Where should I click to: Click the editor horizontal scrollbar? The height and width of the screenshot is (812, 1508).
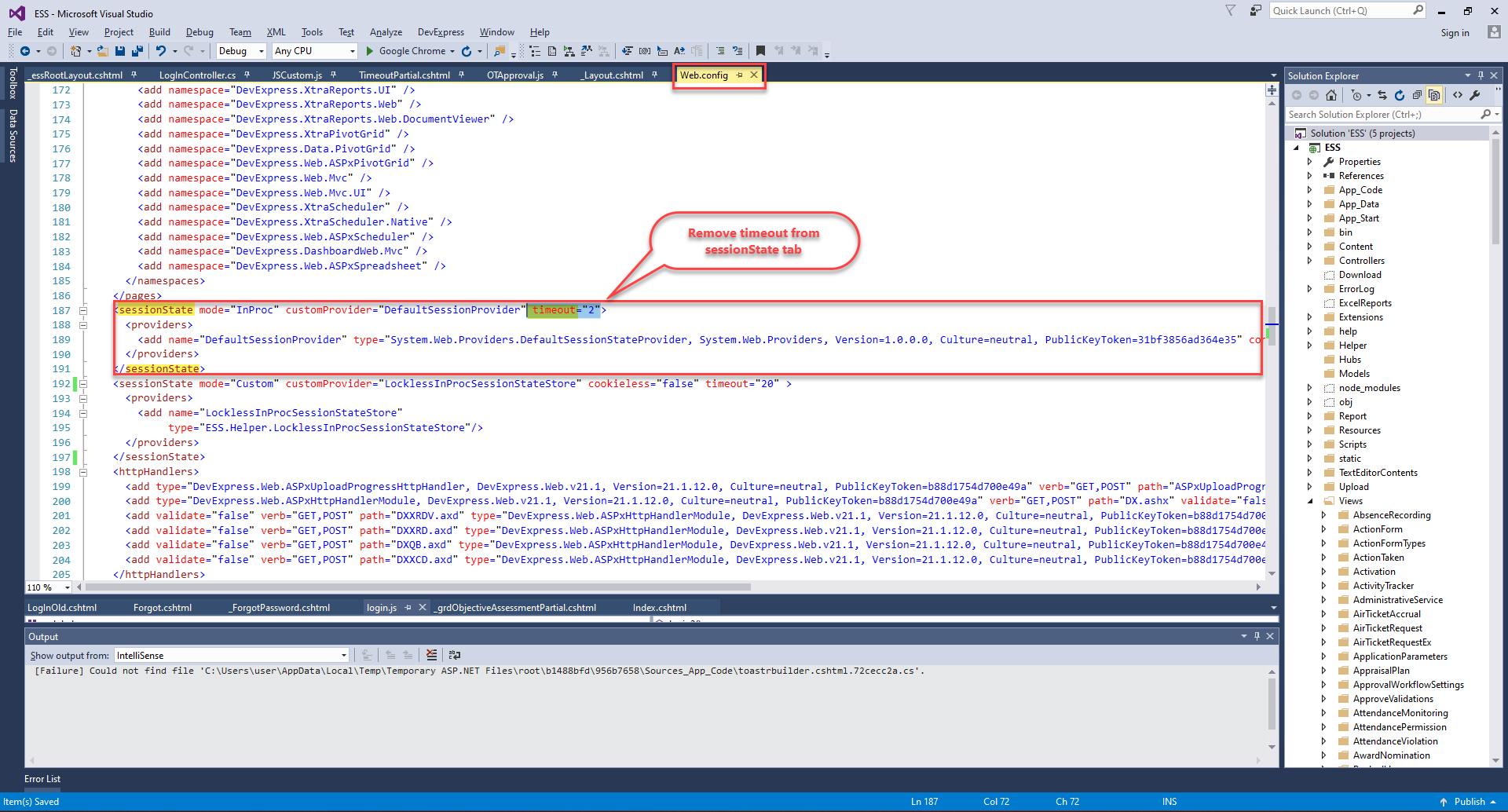tap(418, 587)
